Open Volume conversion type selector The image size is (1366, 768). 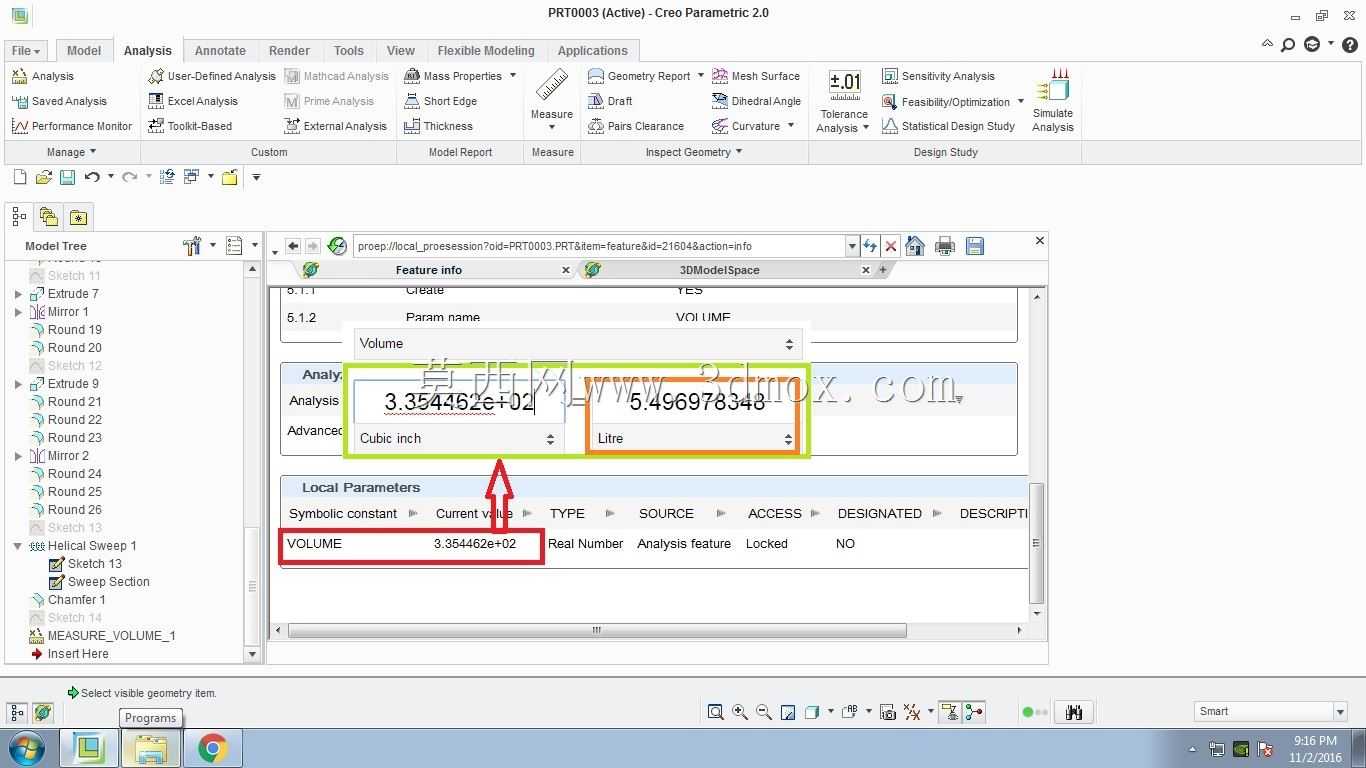click(577, 343)
